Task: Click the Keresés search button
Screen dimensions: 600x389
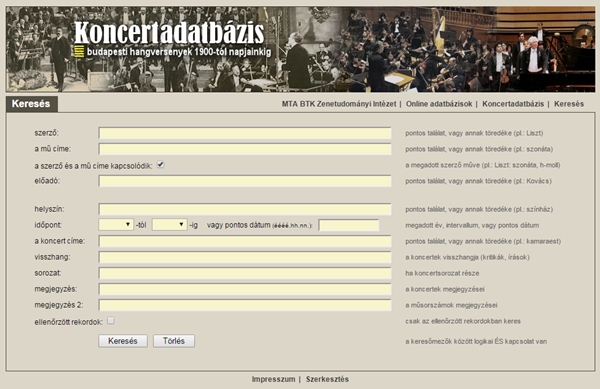Action: 123,341
